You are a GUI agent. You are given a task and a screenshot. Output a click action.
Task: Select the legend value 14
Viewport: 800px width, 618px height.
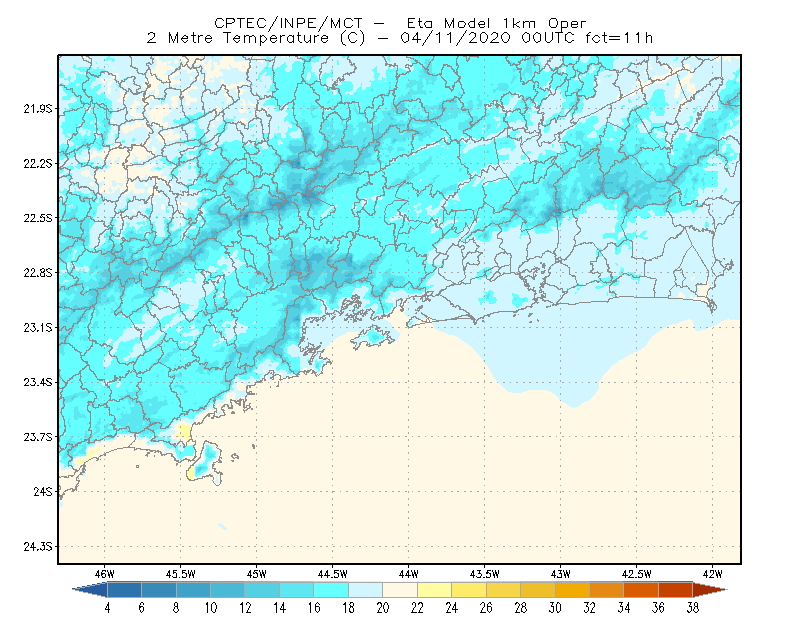pos(280,608)
